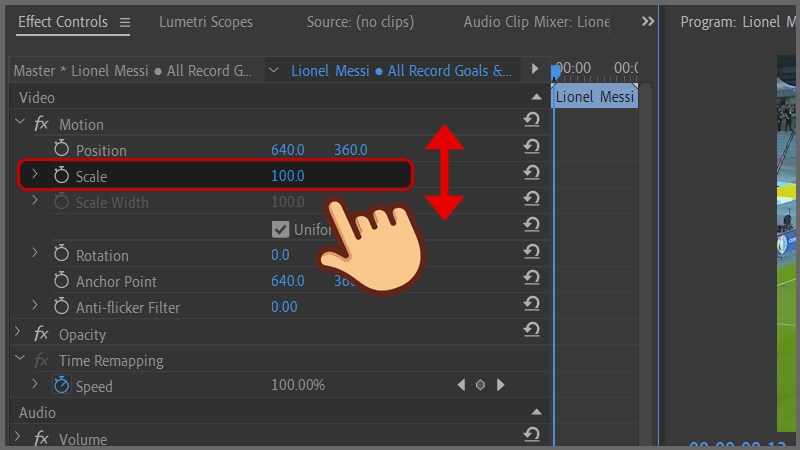Hide the timeline view with the play arrow
This screenshot has height=450, width=800.
click(534, 68)
